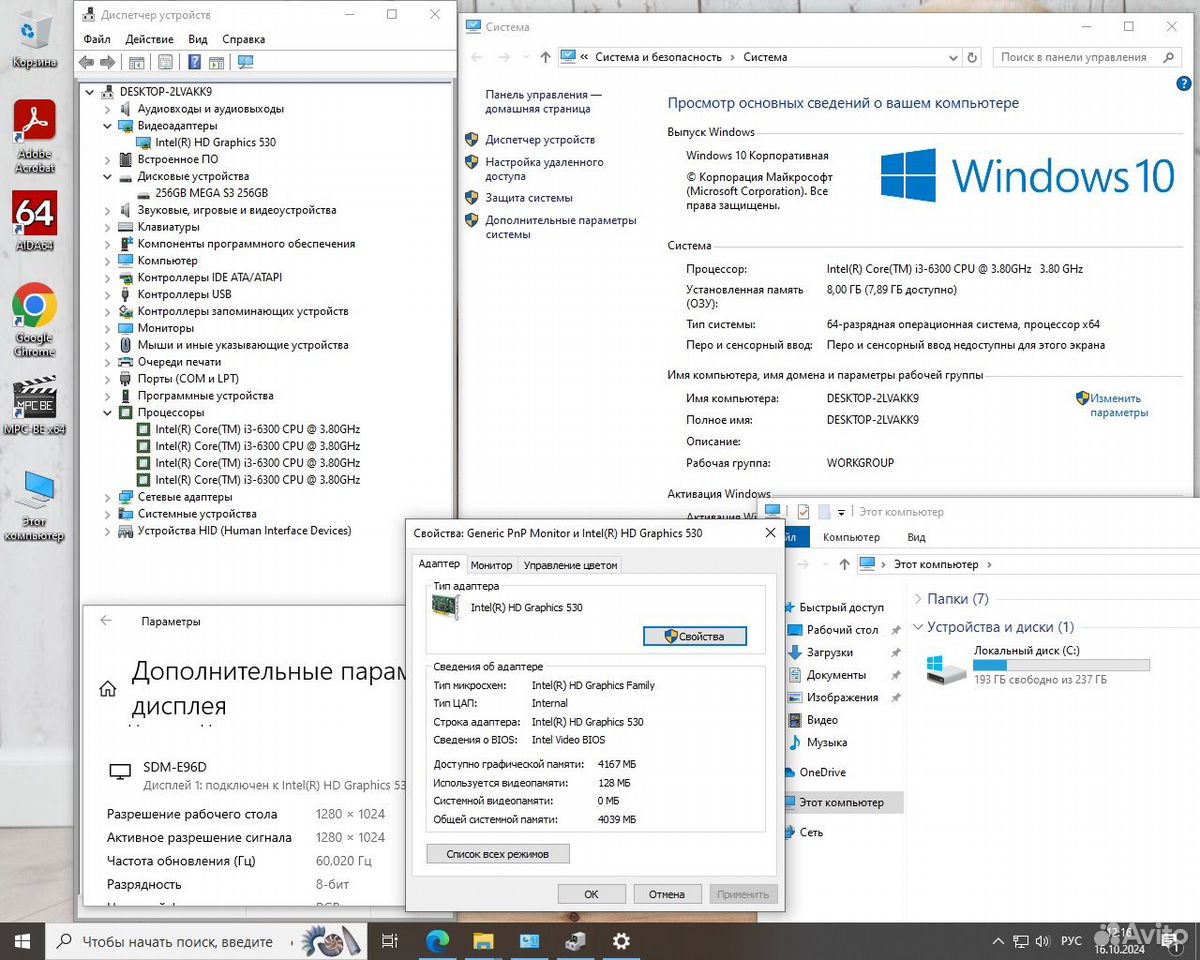1200x960 pixels.
Task: Open the Вид menu in Device Manager
Action: (198, 39)
